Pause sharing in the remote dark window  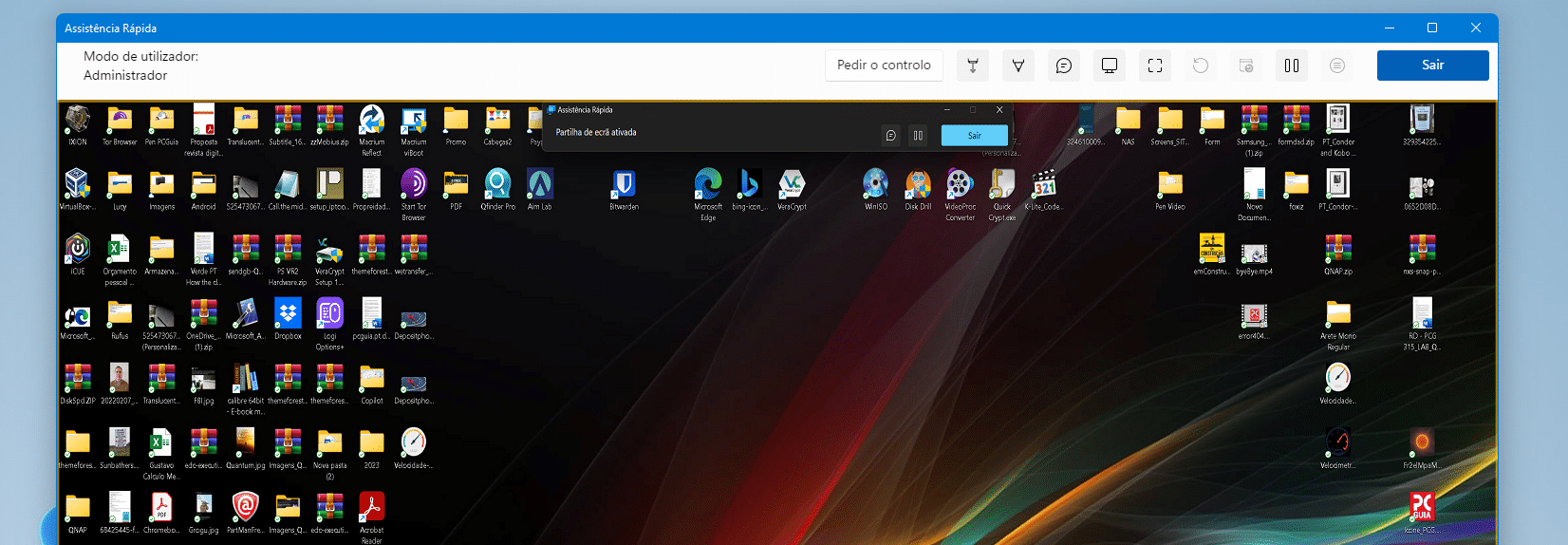click(x=918, y=136)
